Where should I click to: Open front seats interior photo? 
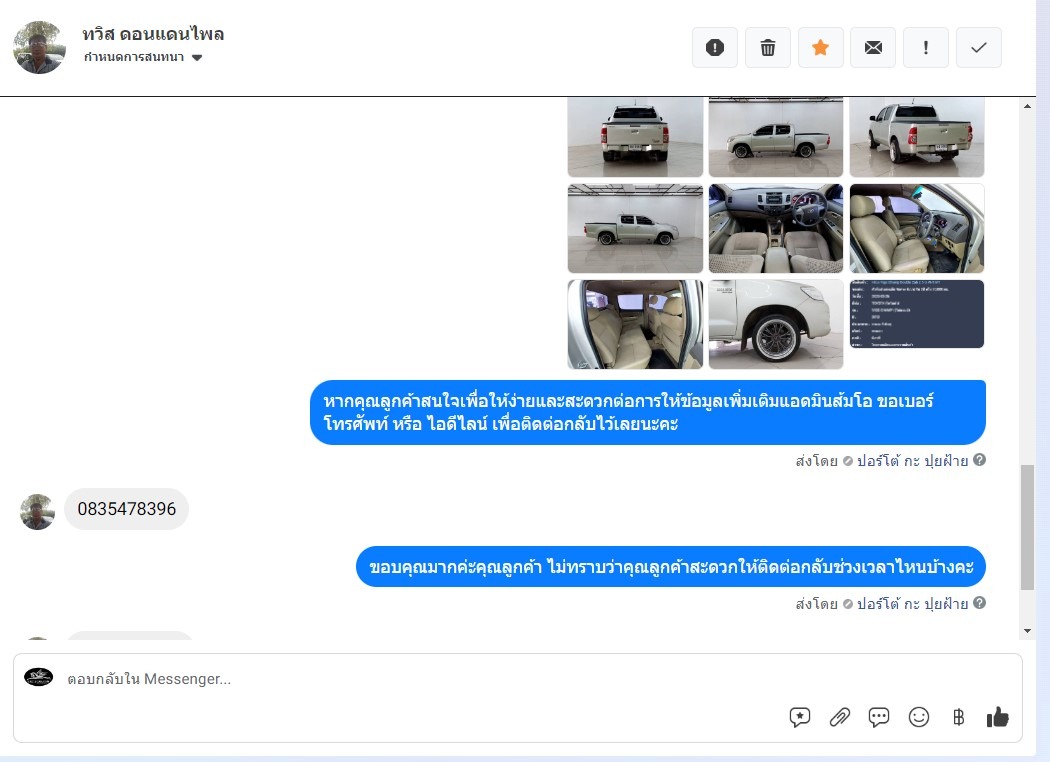click(917, 228)
